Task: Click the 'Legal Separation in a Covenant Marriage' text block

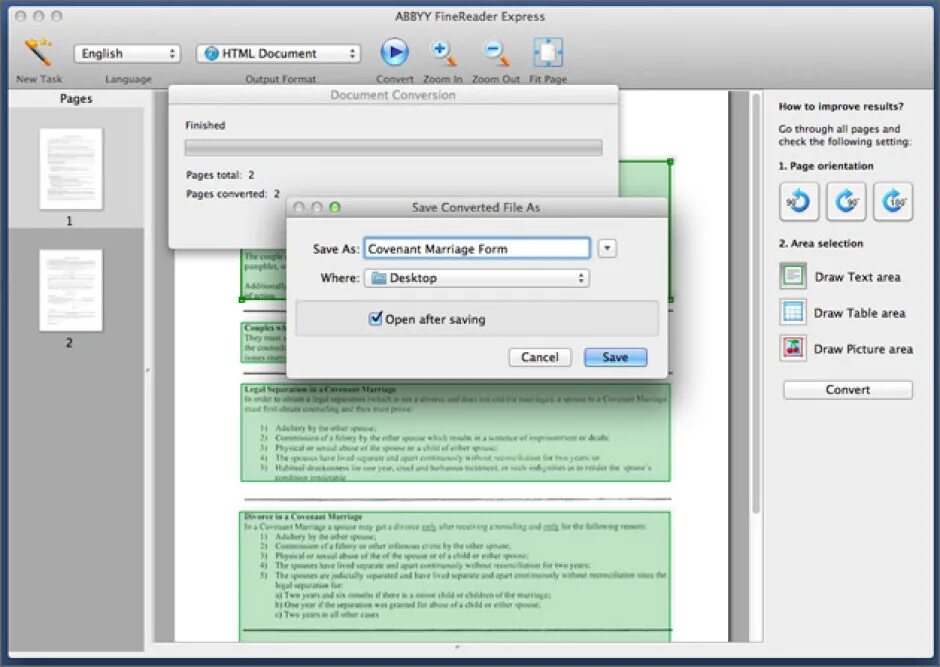Action: (455, 433)
